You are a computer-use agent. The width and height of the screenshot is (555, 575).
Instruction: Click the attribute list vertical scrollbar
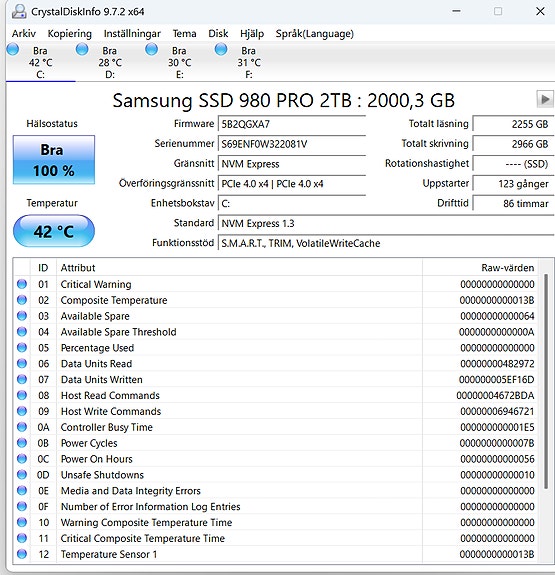click(546, 381)
